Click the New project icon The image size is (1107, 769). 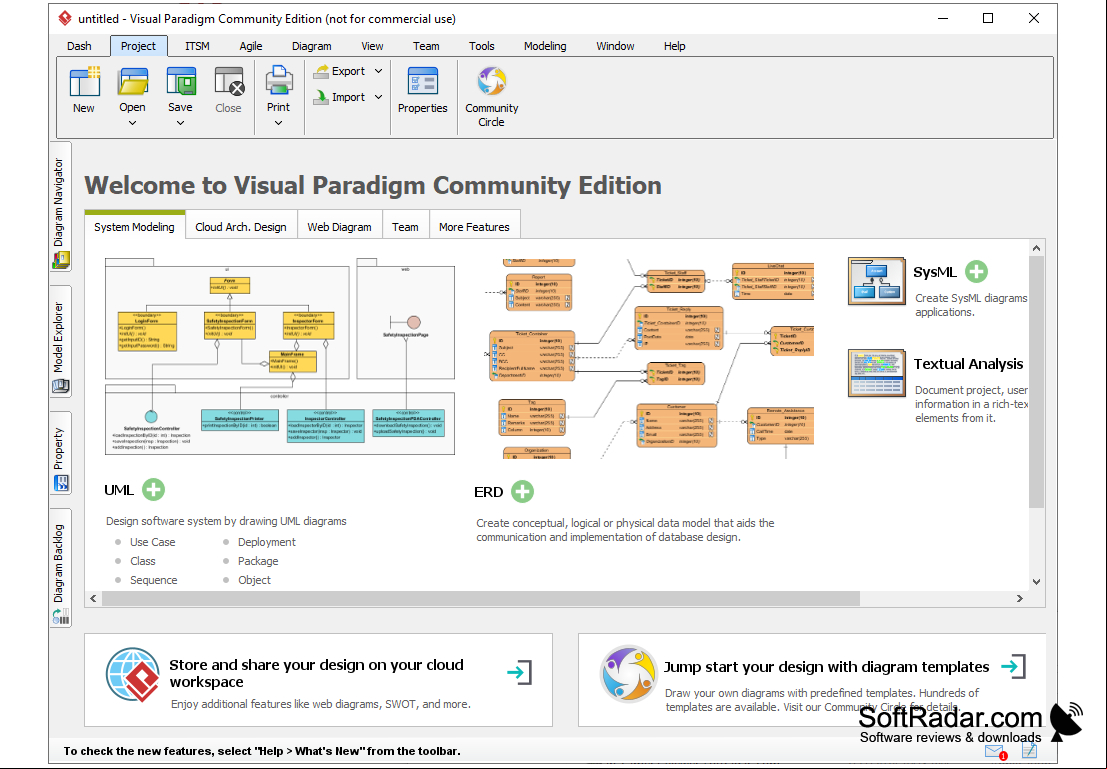(x=84, y=81)
